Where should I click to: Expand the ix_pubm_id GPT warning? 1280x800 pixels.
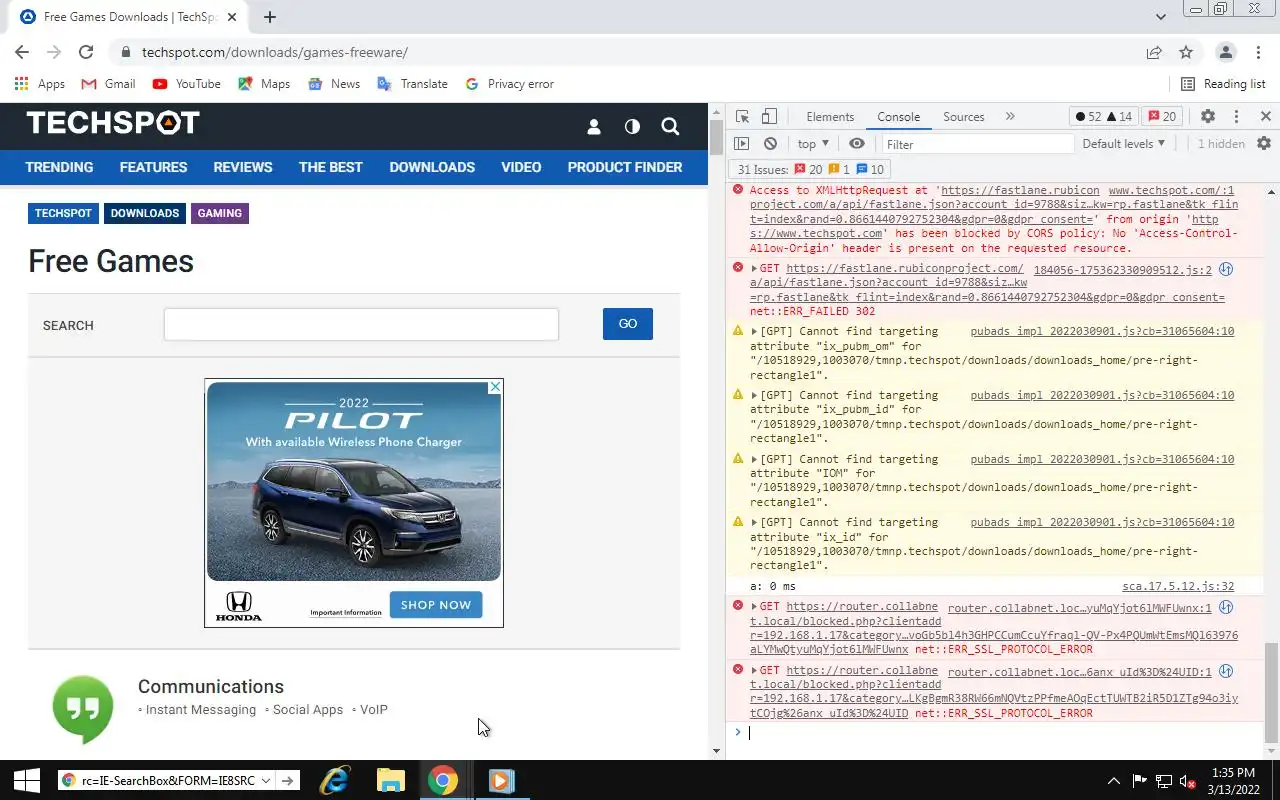(755, 395)
